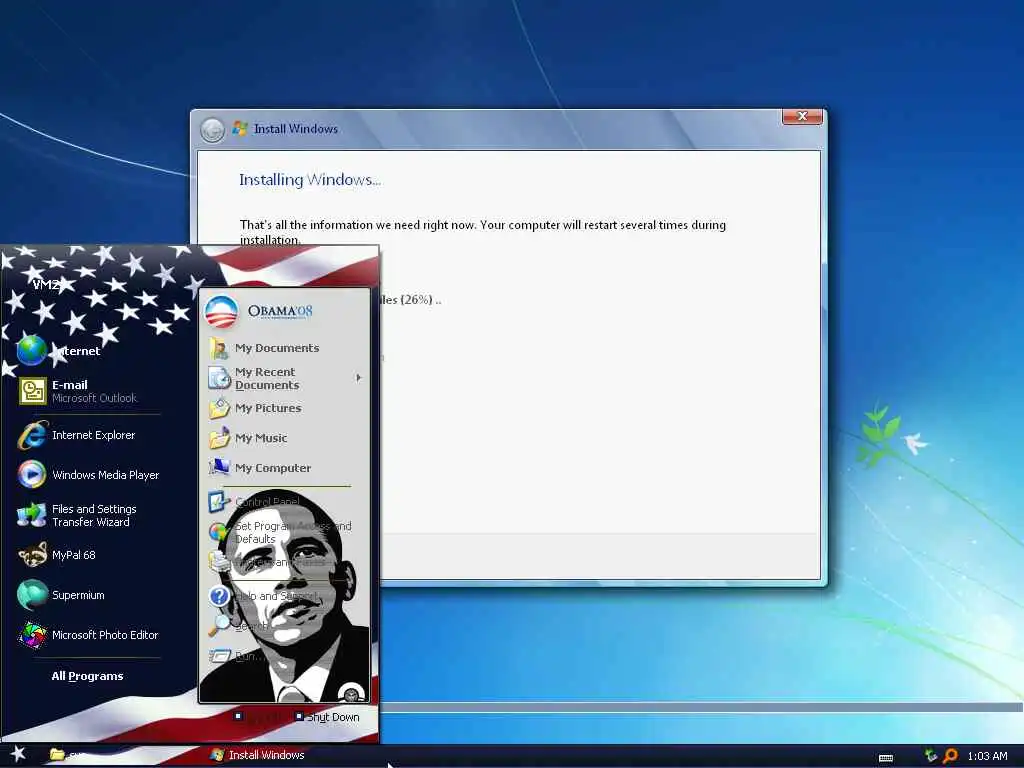Open Control Panel from start menu
The height and width of the screenshot is (768, 1024).
[253, 502]
